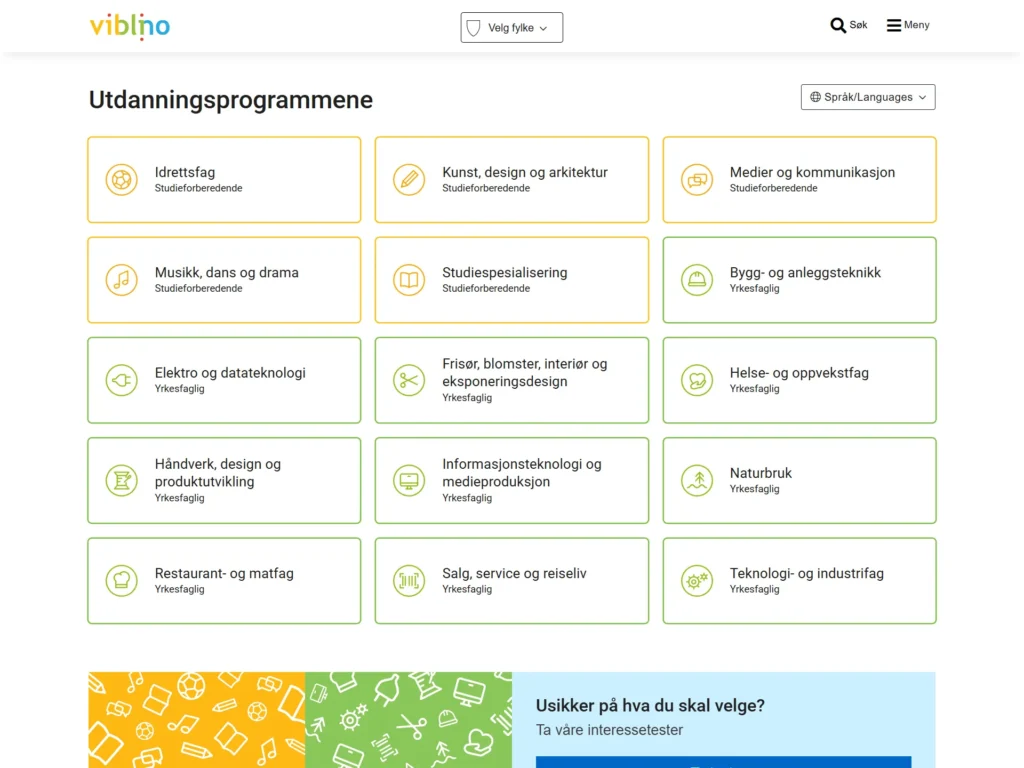
Task: Click the soccer ball icon for Idrettsfag
Action: coord(122,180)
